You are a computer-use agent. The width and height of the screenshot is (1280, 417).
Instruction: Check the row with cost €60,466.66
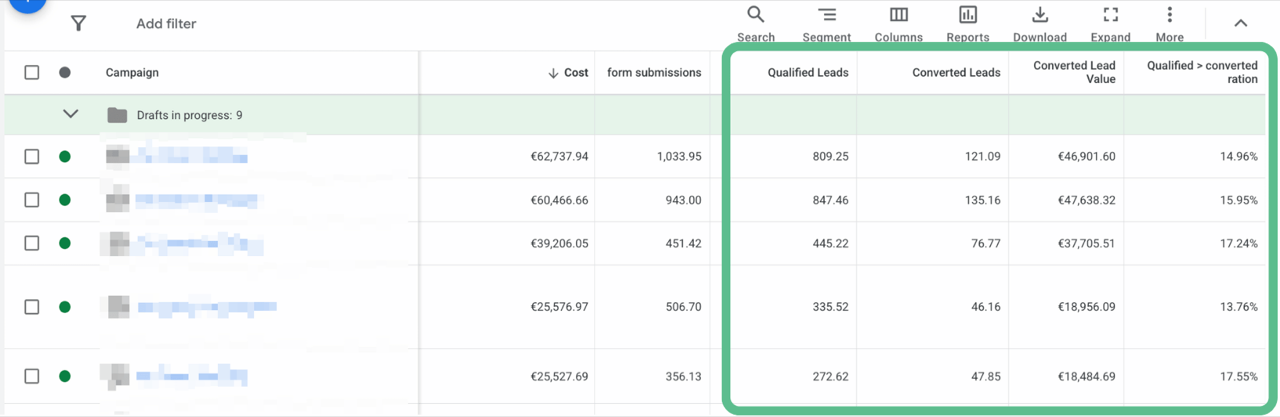[x=32, y=200]
